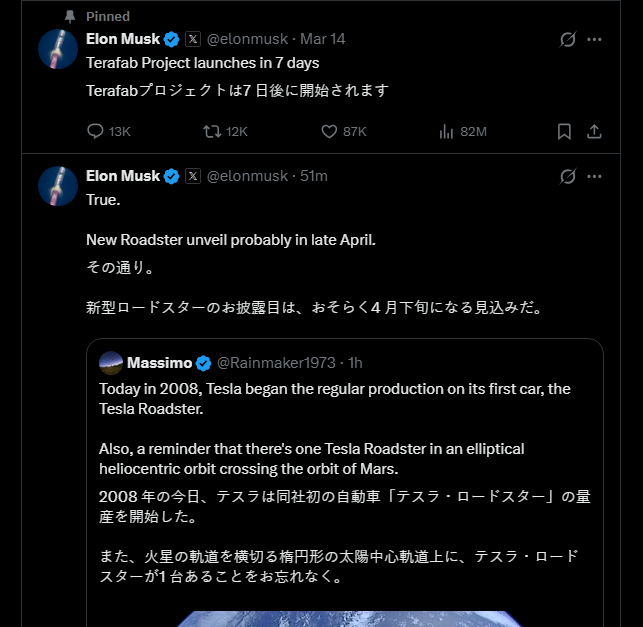Bookmark the pinned Terafab tweet
643x627 pixels.
tap(564, 131)
